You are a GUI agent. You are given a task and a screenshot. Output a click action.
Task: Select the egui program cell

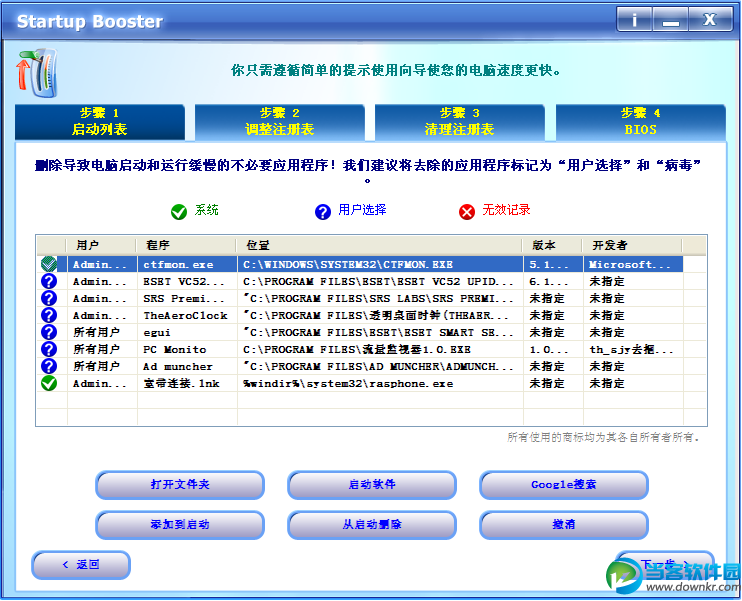[x=187, y=332]
